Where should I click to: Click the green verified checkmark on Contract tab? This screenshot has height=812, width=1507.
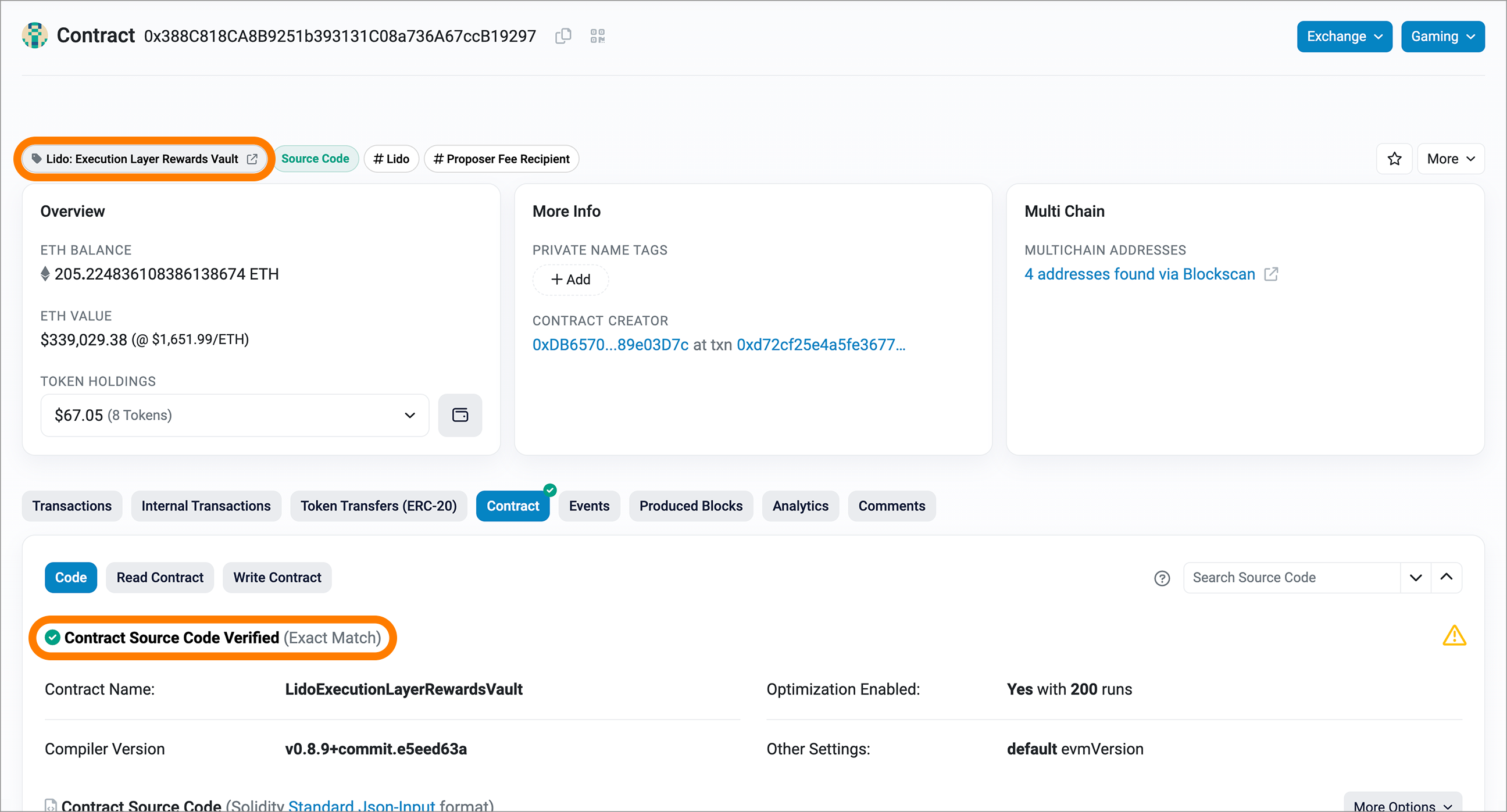(x=549, y=490)
